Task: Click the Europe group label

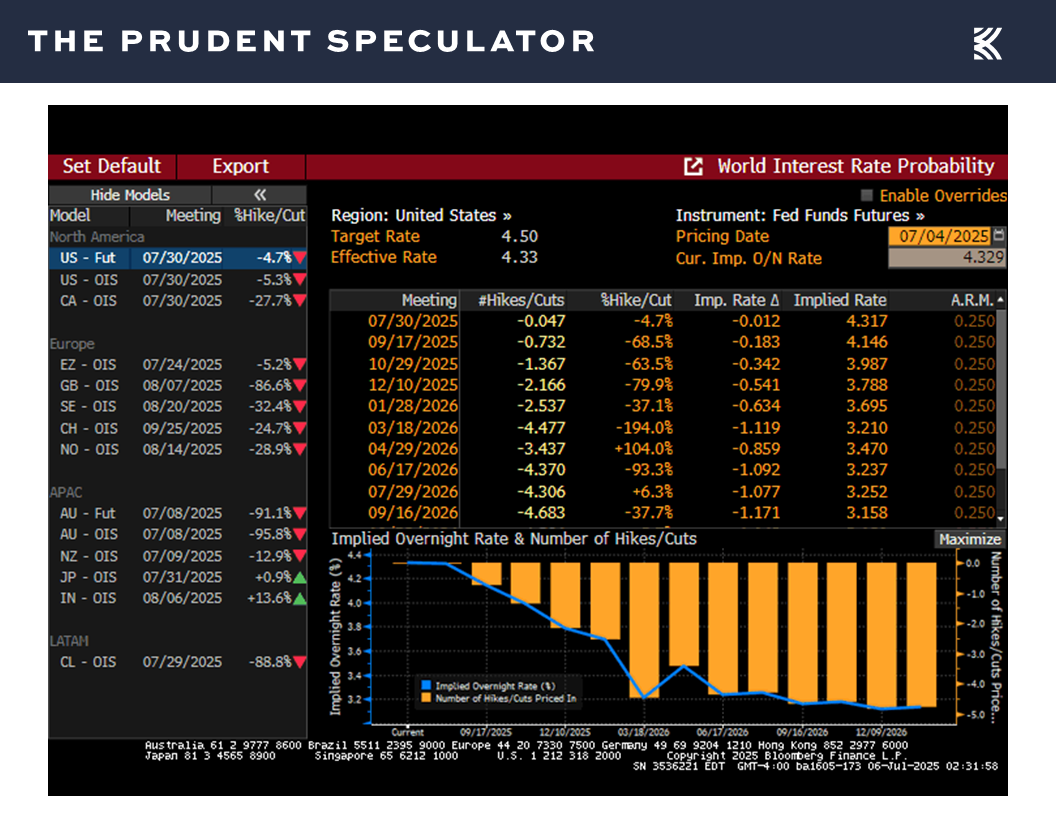Action: pyautogui.click(x=72, y=344)
